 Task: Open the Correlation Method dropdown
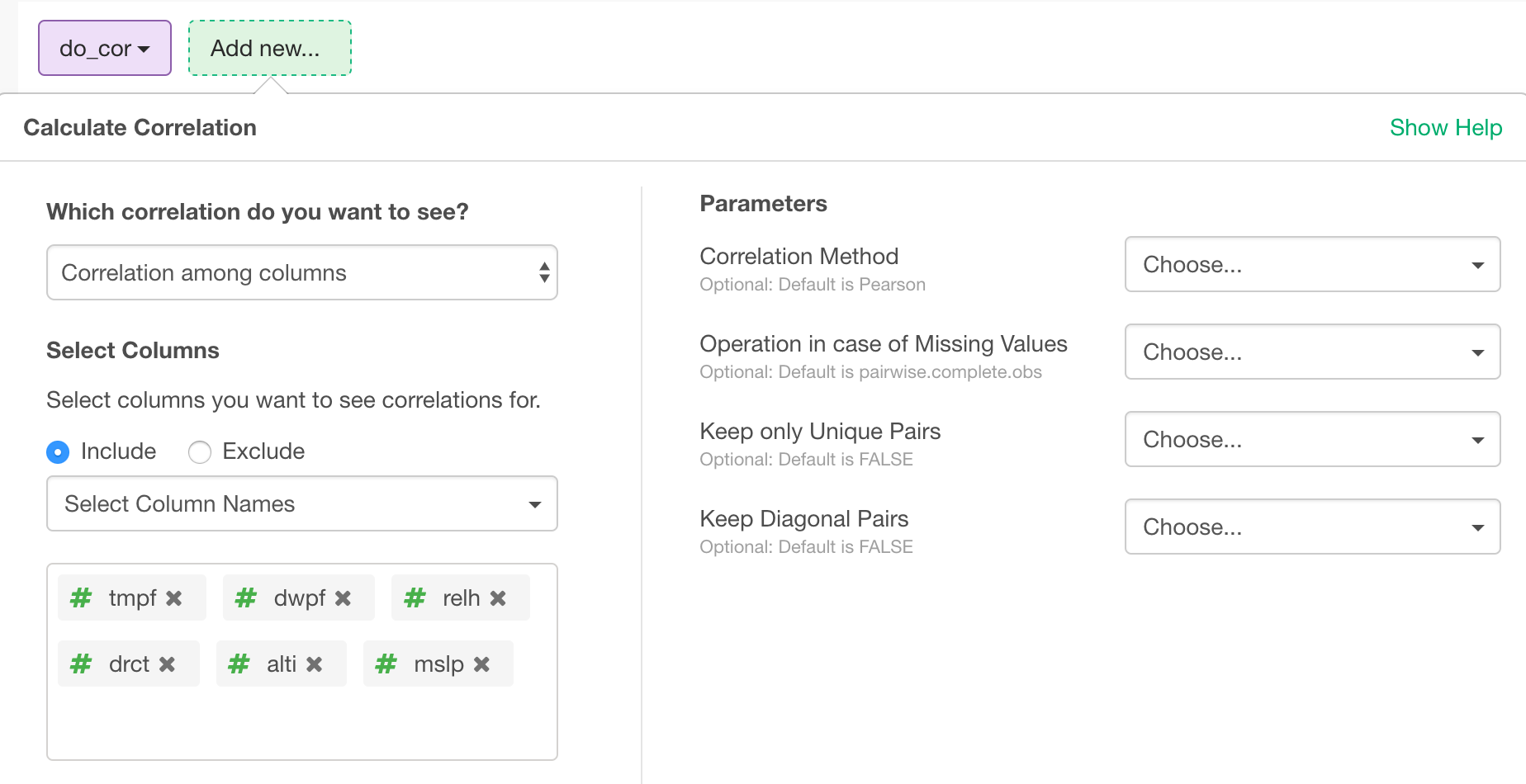(1312, 264)
